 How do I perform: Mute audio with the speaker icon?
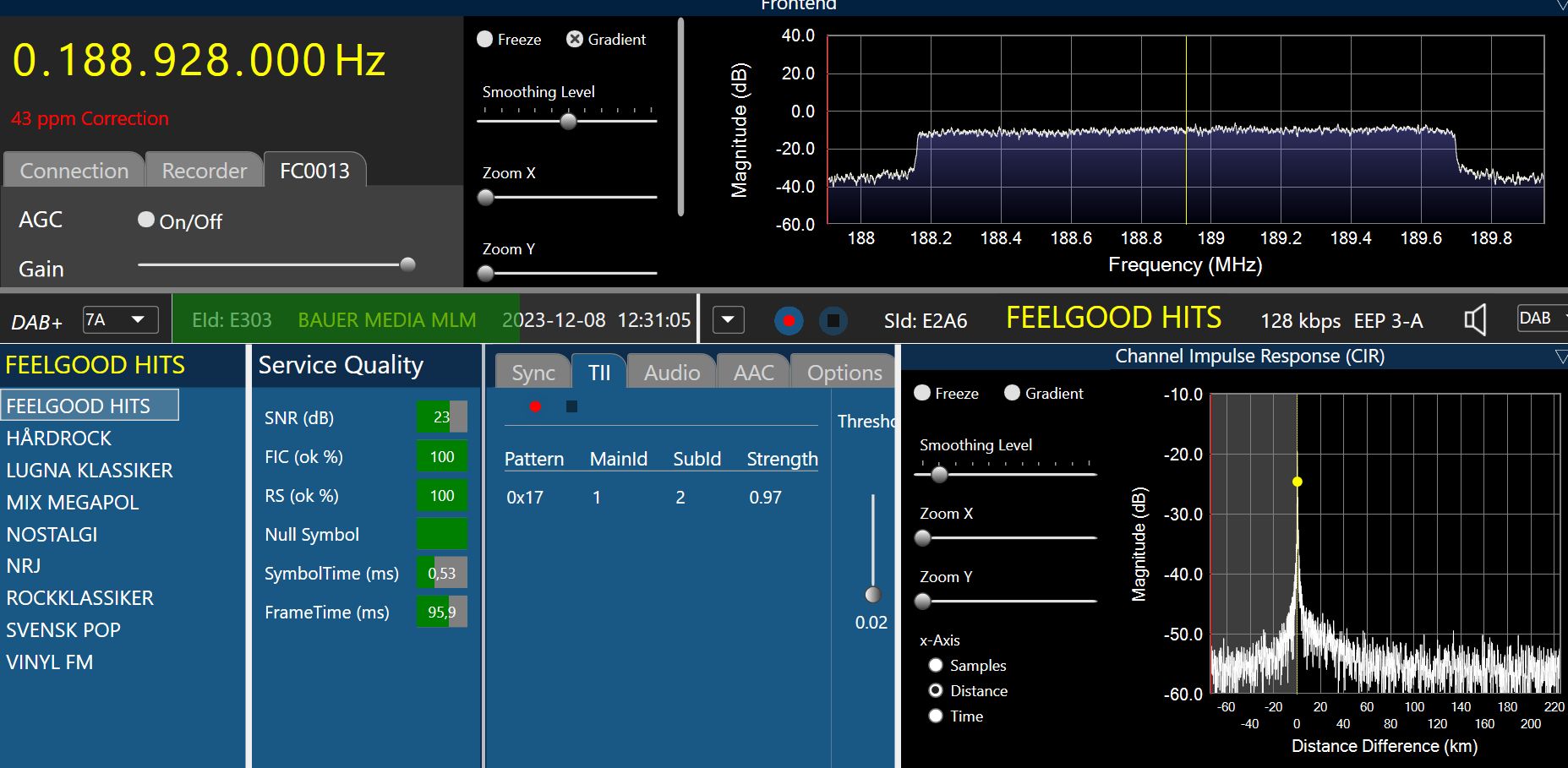(1475, 320)
